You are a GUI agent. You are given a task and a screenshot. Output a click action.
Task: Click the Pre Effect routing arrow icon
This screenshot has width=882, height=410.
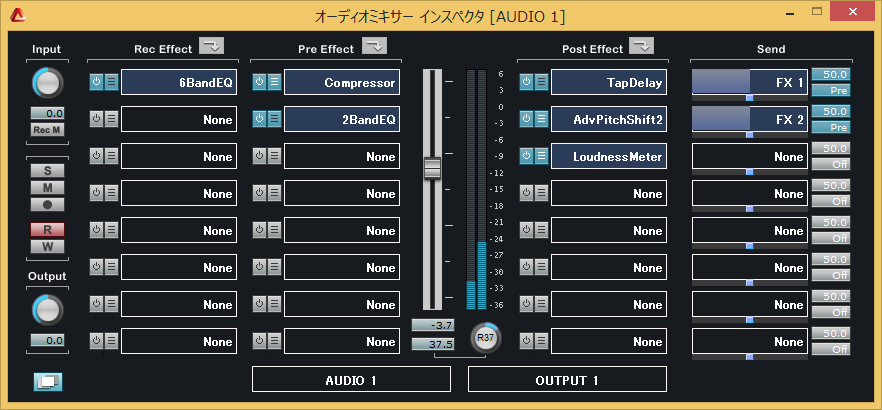375,46
